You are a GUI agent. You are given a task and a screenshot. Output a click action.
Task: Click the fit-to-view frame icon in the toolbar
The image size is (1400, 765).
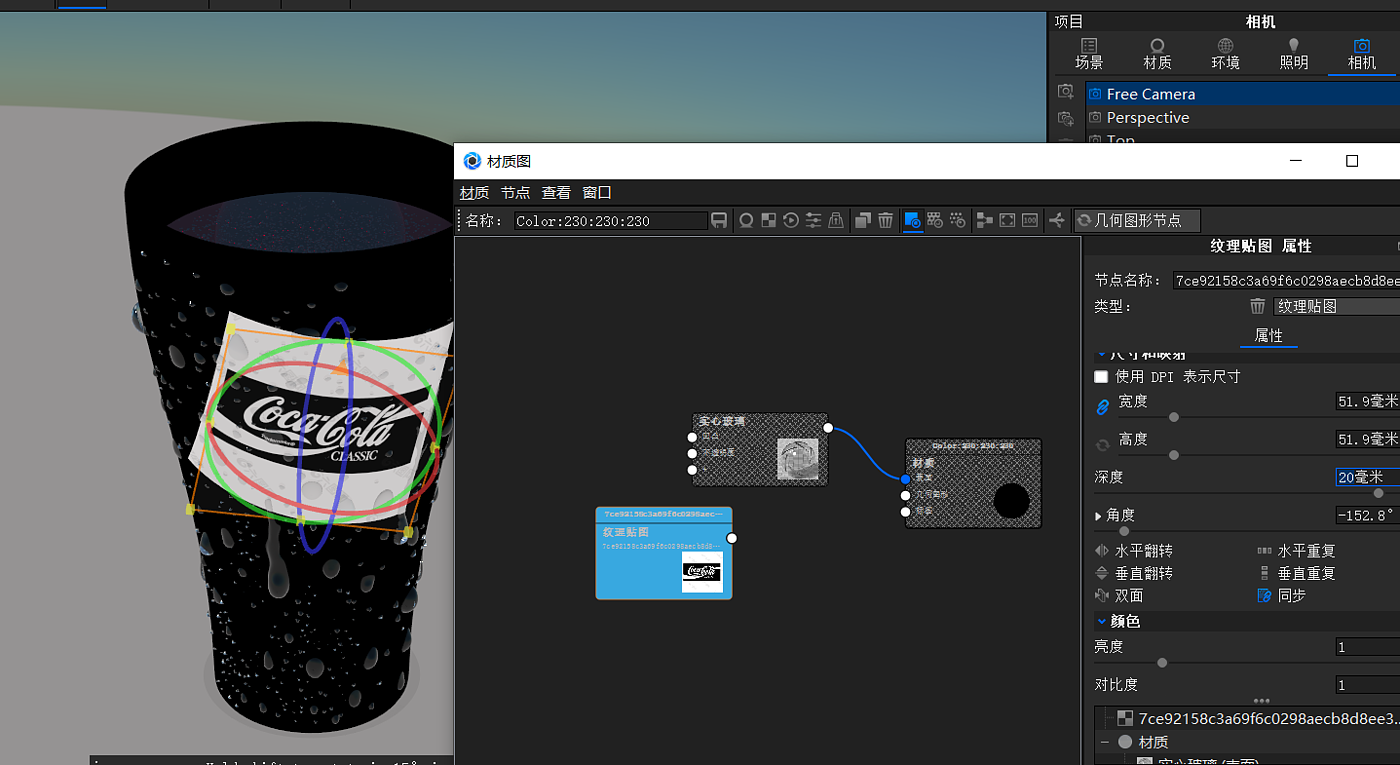pyautogui.click(x=1007, y=221)
